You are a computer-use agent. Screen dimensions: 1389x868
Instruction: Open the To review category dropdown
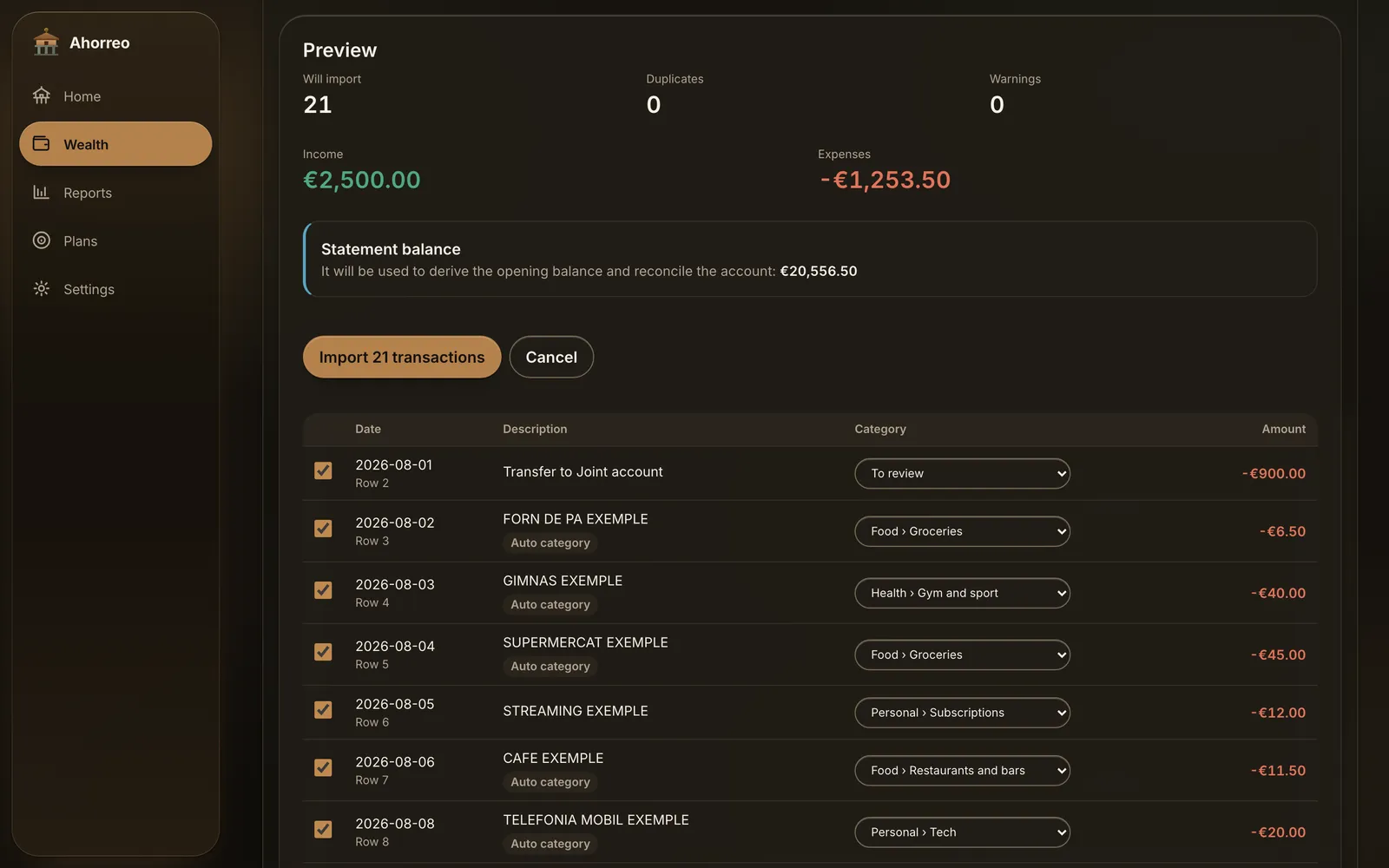pos(962,473)
